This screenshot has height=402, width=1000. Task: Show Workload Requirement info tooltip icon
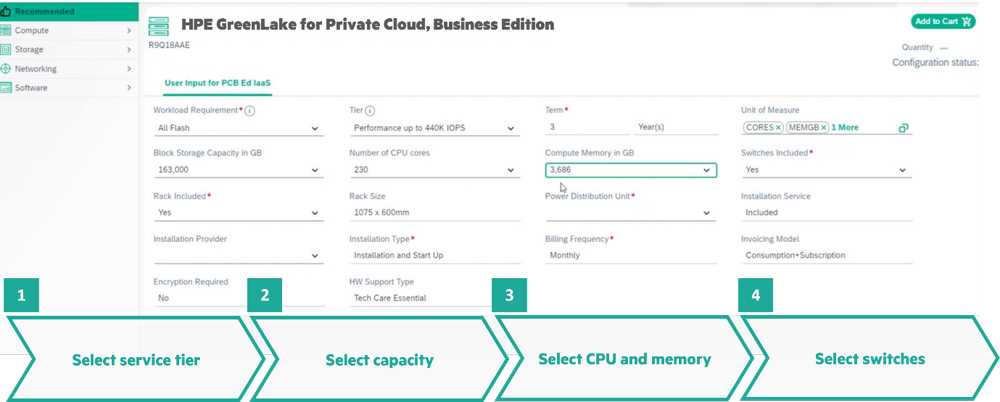pos(250,111)
